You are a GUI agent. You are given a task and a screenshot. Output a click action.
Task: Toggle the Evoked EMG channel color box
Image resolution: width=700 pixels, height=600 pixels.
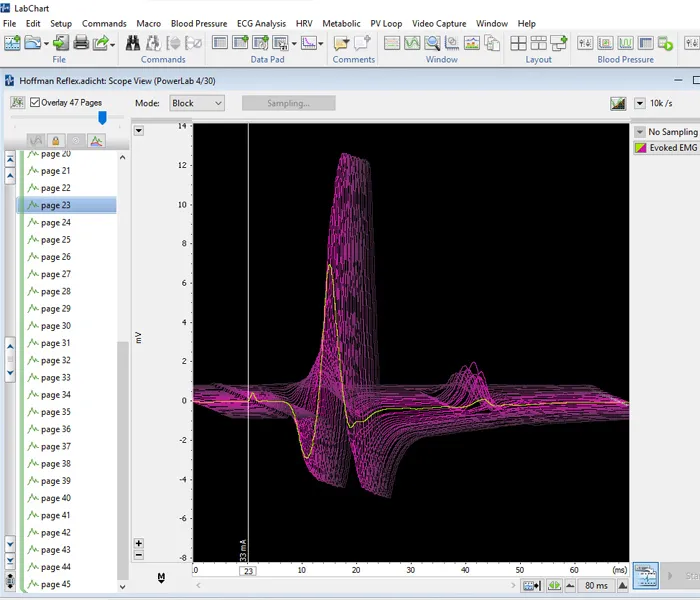pos(641,148)
